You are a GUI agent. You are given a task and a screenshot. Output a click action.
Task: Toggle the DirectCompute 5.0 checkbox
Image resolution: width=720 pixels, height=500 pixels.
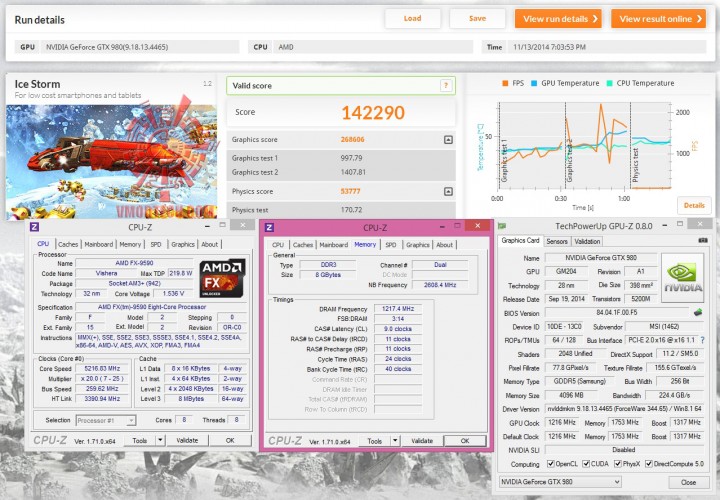[x=648, y=464]
